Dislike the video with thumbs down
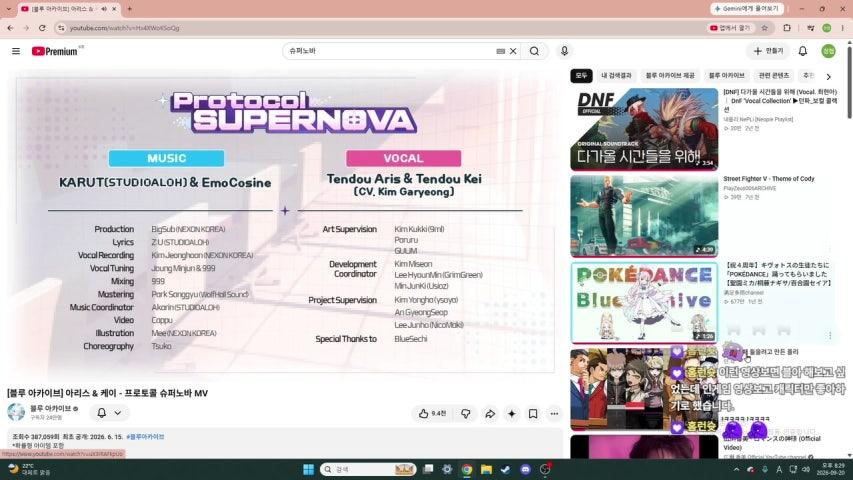 [466, 414]
